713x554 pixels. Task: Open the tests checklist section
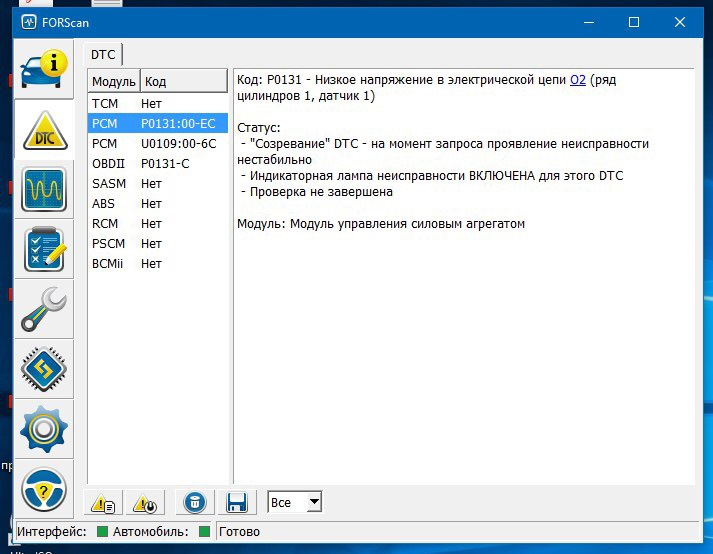pyautogui.click(x=44, y=249)
